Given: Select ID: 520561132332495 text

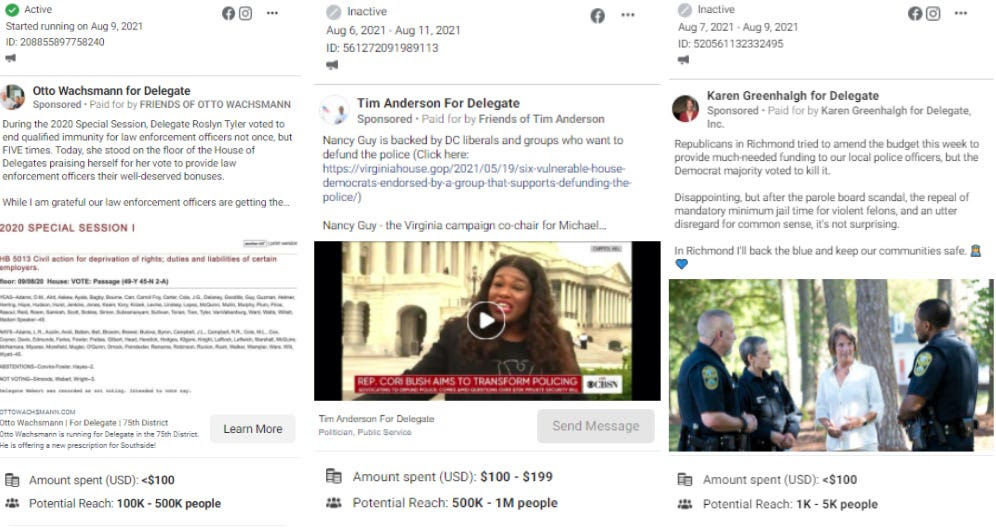Looking at the screenshot, I should pyautogui.click(x=730, y=44).
